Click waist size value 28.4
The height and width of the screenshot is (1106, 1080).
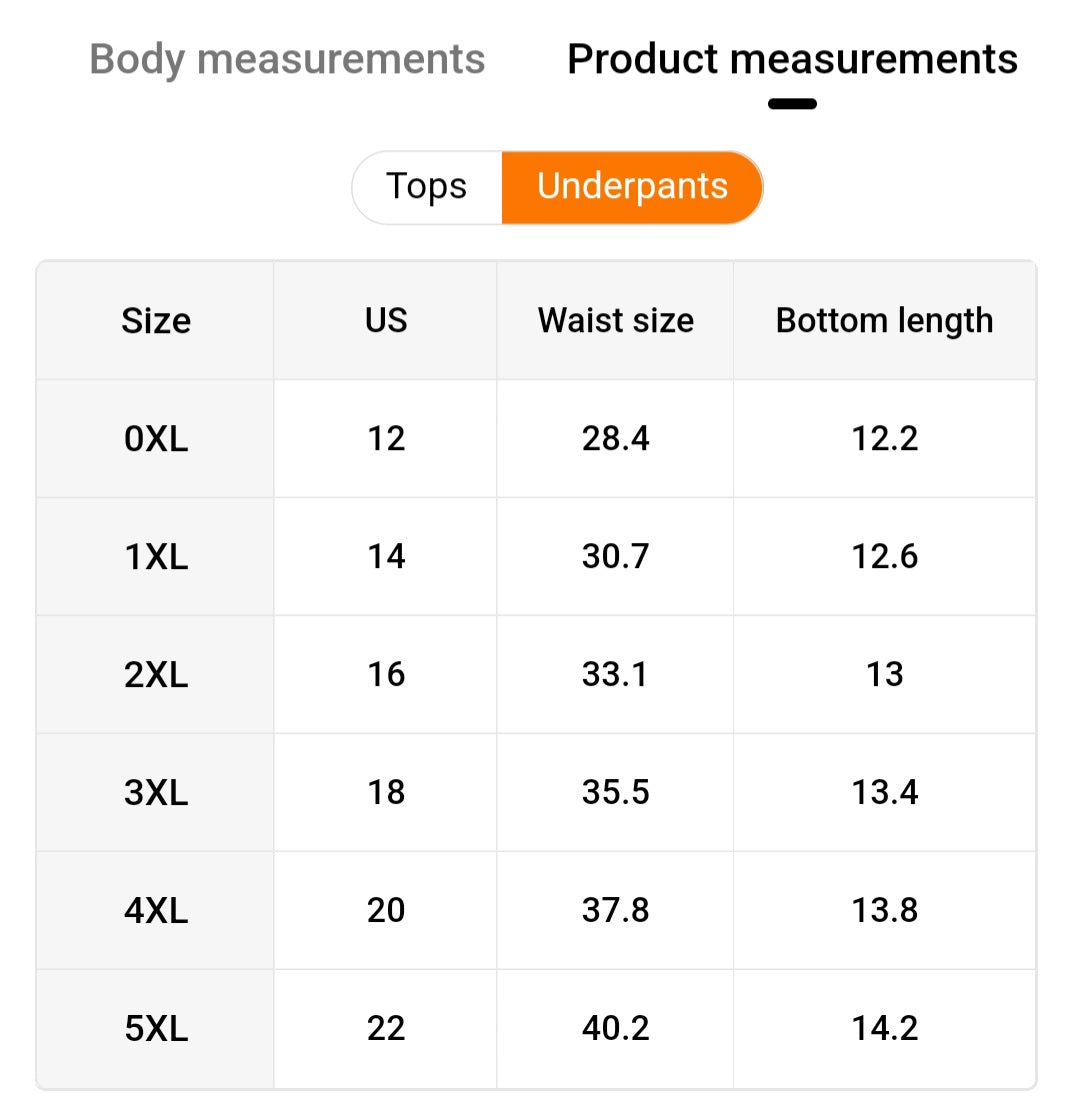[615, 439]
